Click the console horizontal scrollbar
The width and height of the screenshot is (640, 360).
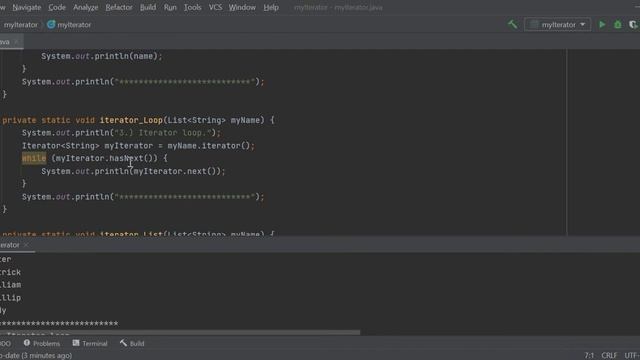pyautogui.click(x=180, y=333)
